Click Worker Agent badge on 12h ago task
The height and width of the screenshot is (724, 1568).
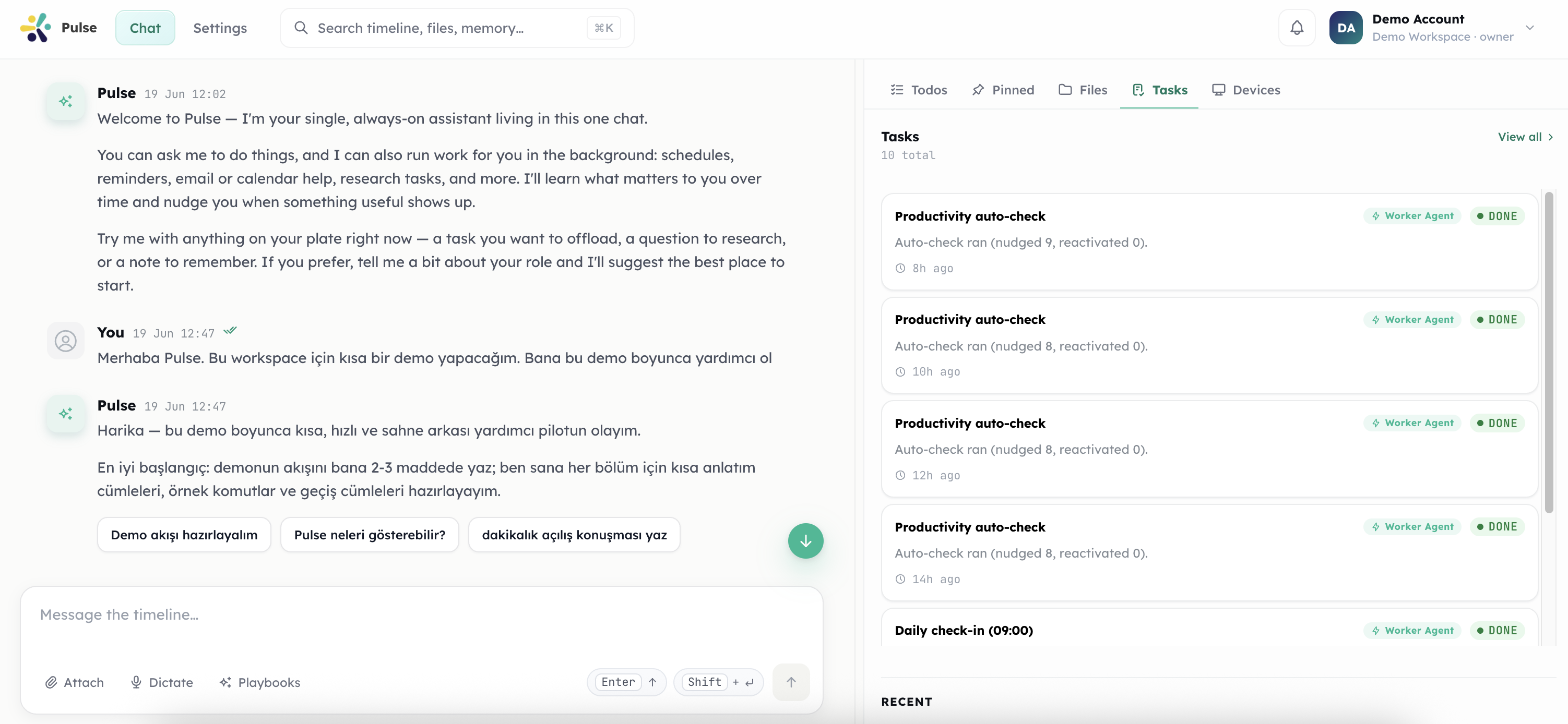click(x=1412, y=423)
